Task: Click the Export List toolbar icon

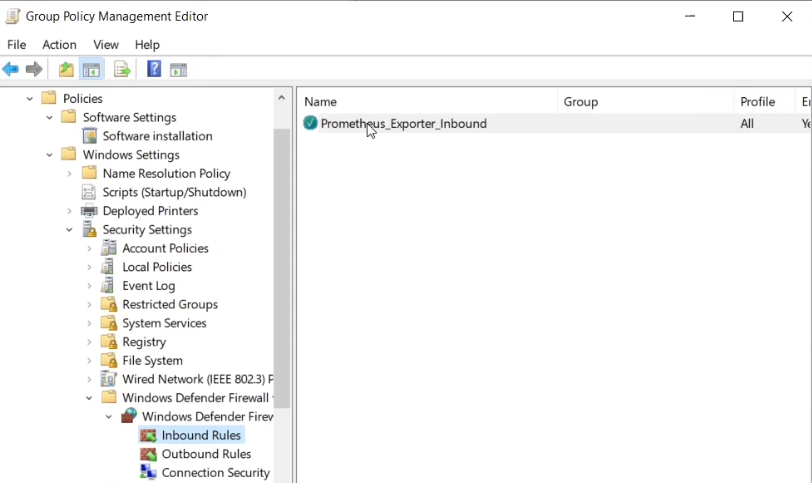Action: point(122,69)
